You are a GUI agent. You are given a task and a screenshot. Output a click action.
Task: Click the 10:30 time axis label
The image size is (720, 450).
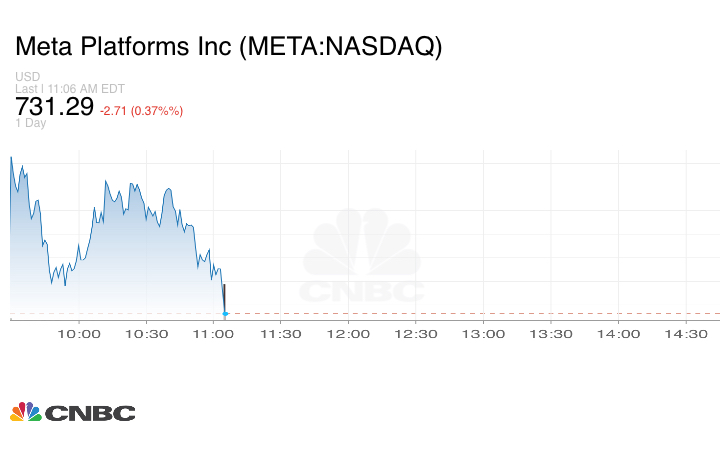pos(148,334)
